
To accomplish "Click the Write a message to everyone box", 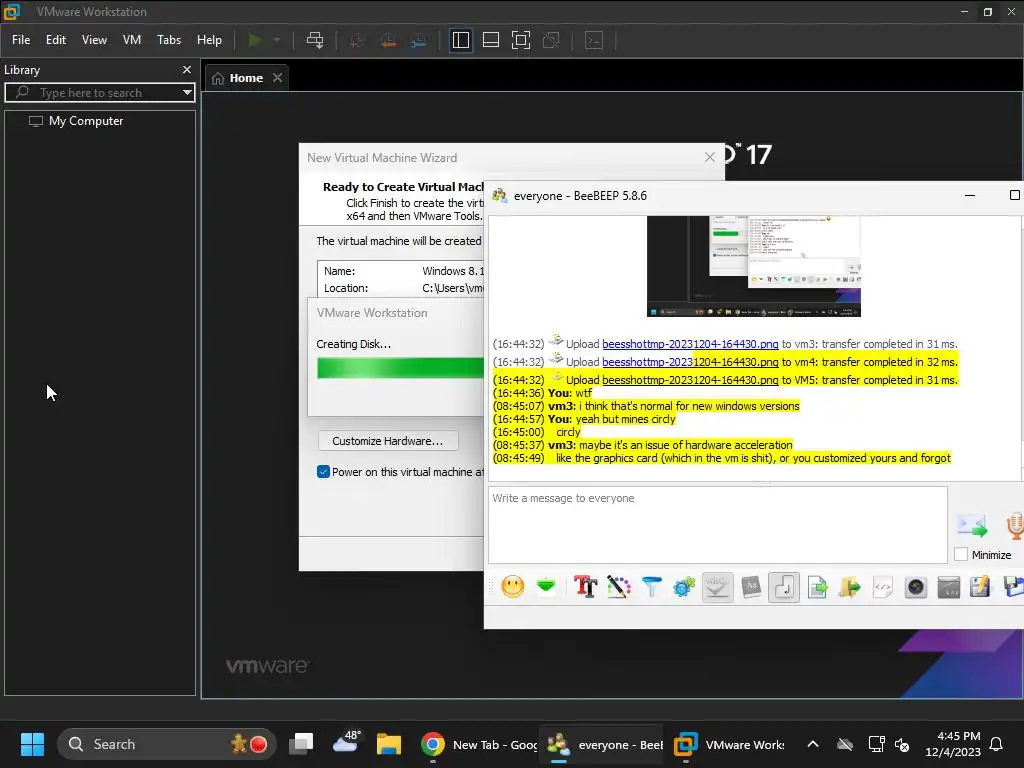I will pos(717,524).
